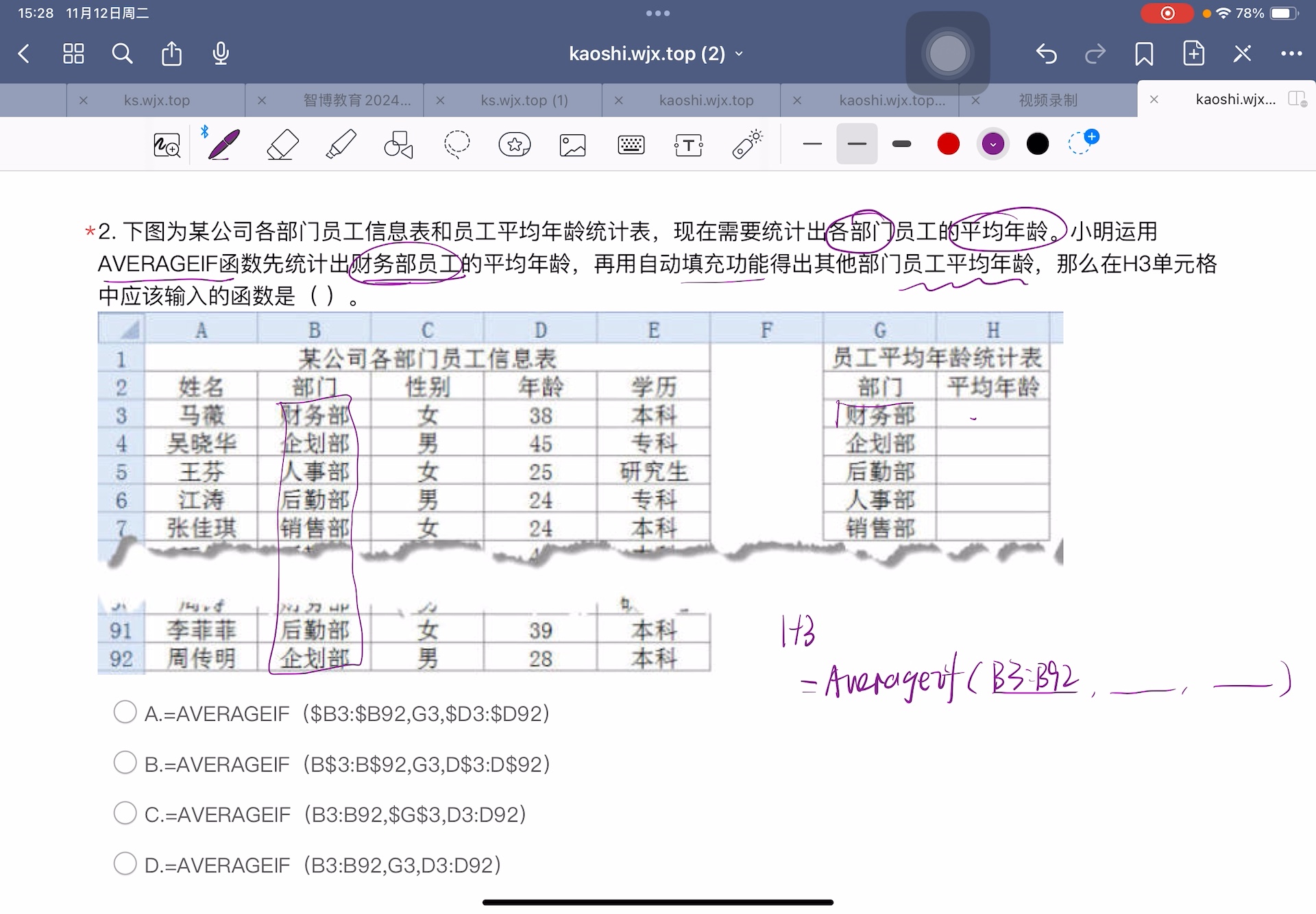
Task: Open split view tab icon
Action: (x=1297, y=99)
